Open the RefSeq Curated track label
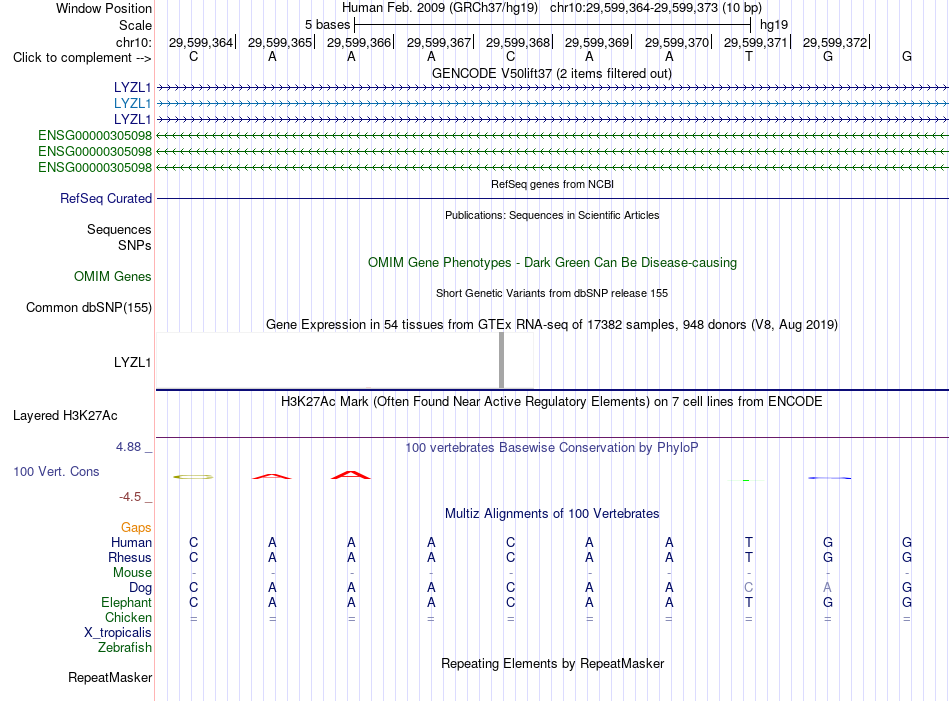This screenshot has height=701, width=950. coord(106,198)
